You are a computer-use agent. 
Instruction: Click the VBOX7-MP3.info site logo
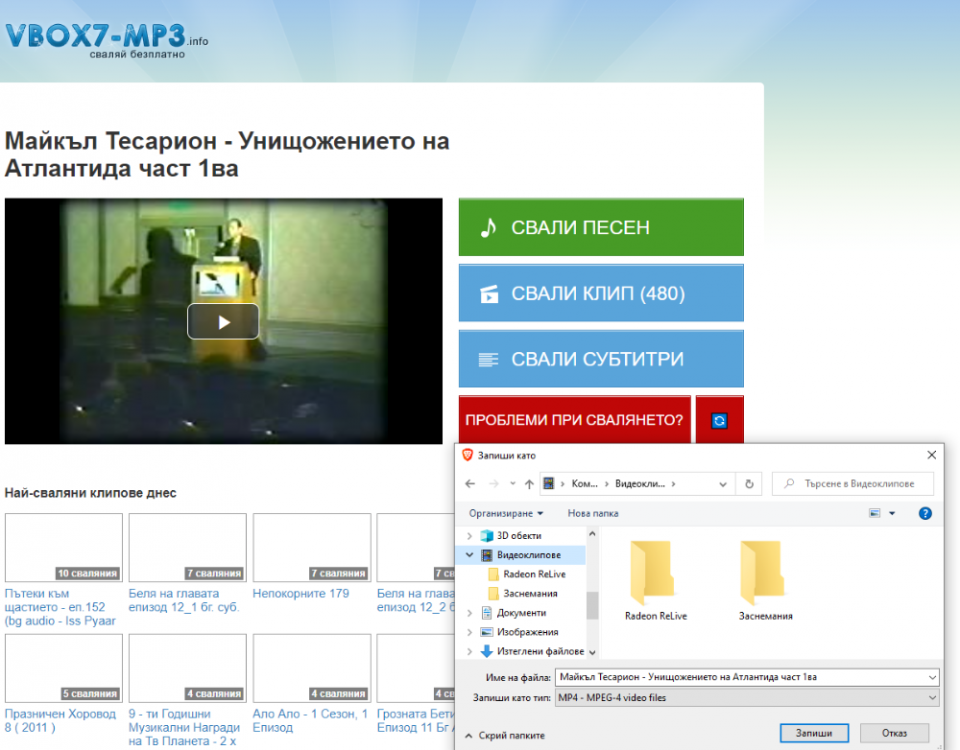click(107, 40)
